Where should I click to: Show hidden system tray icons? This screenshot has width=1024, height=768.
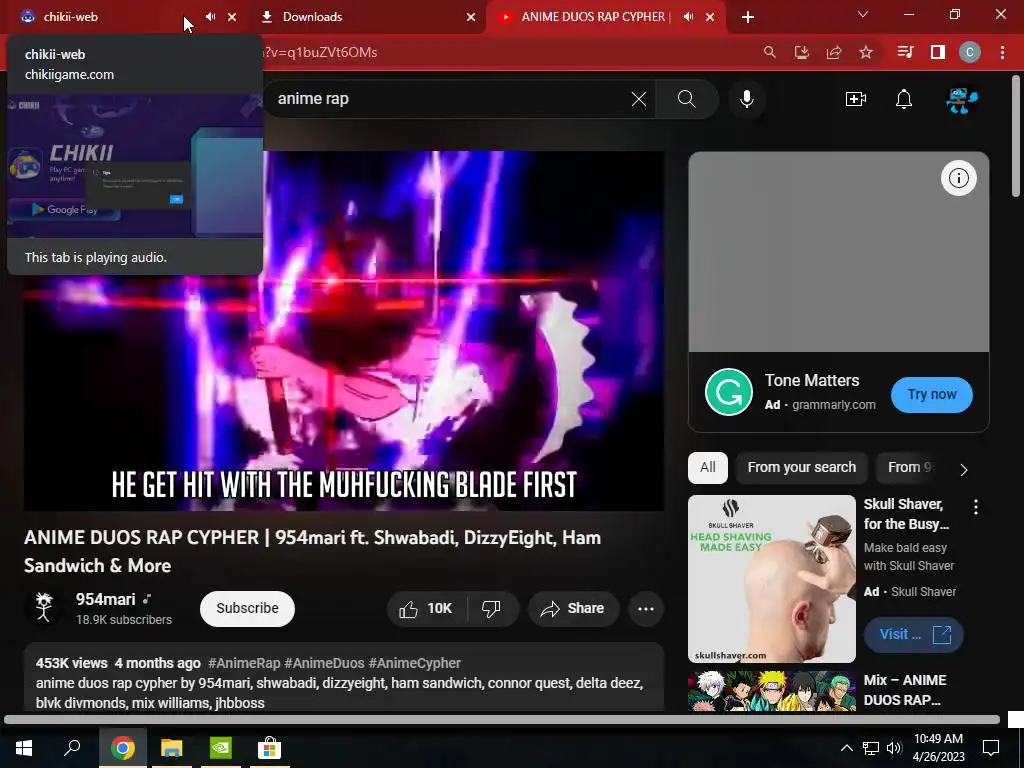click(846, 748)
